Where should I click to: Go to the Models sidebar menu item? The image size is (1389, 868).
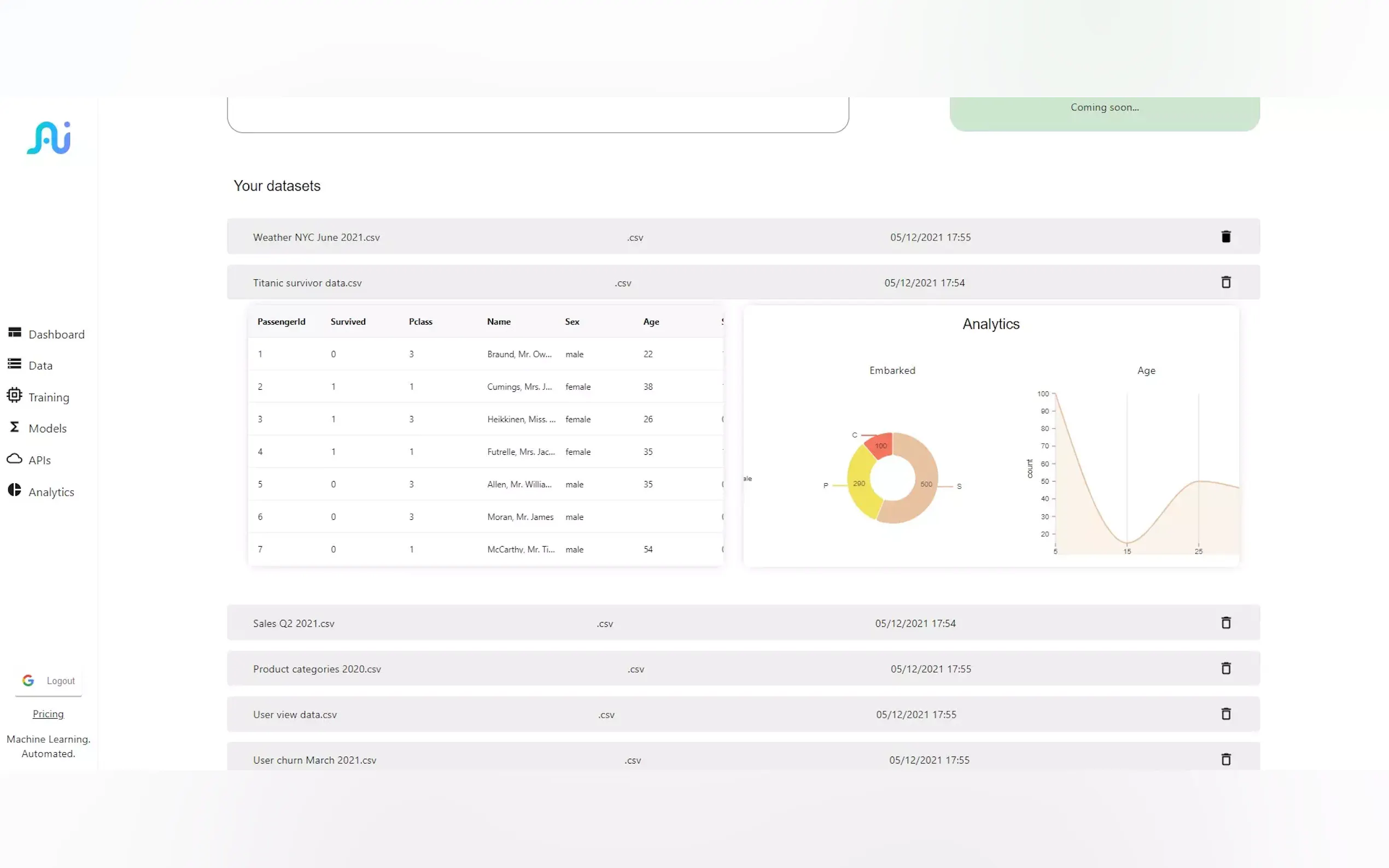[47, 428]
